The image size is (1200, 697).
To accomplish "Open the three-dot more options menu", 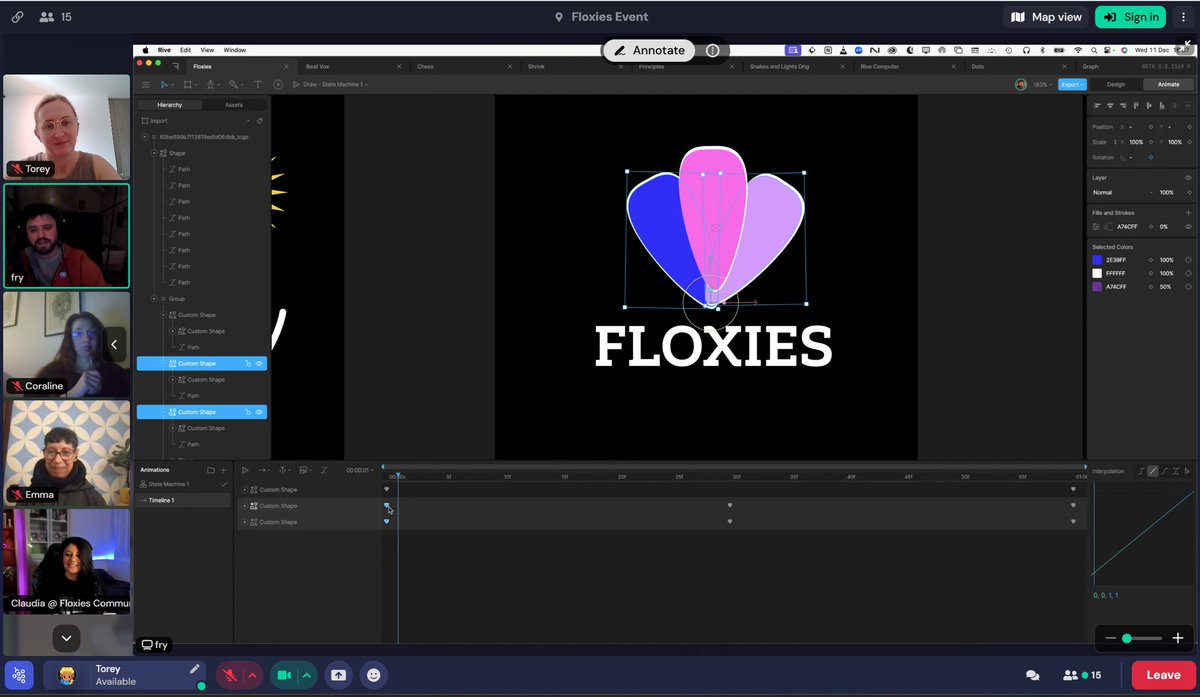I will point(1183,17).
